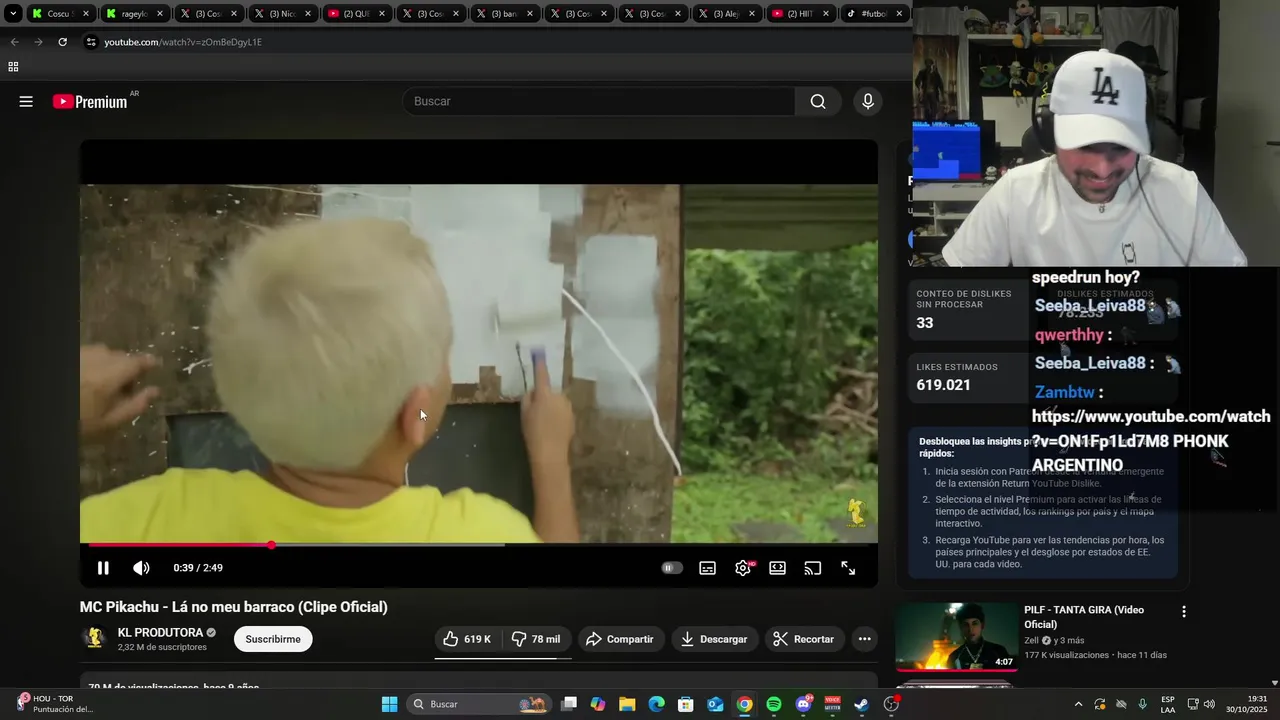
Task: Close the rageylo tab
Action: coord(160,14)
